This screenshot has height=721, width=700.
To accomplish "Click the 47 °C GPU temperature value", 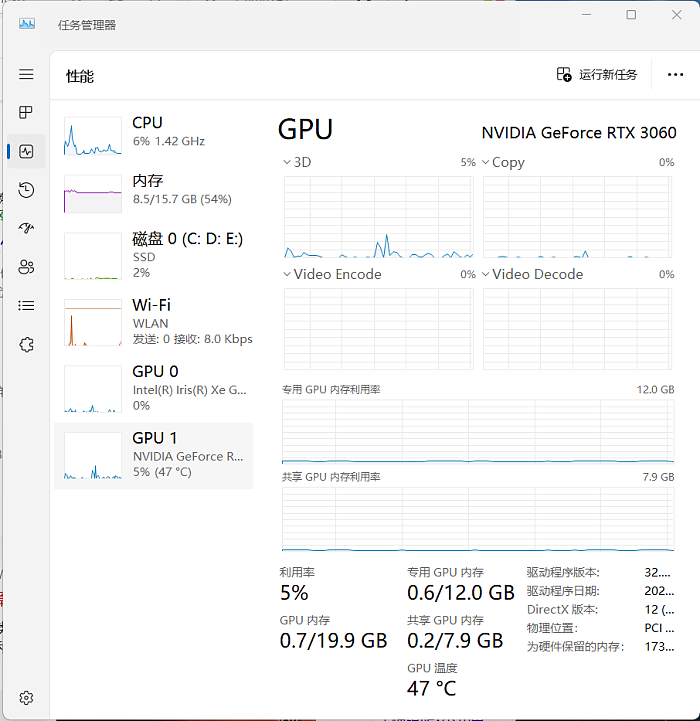I will (431, 688).
